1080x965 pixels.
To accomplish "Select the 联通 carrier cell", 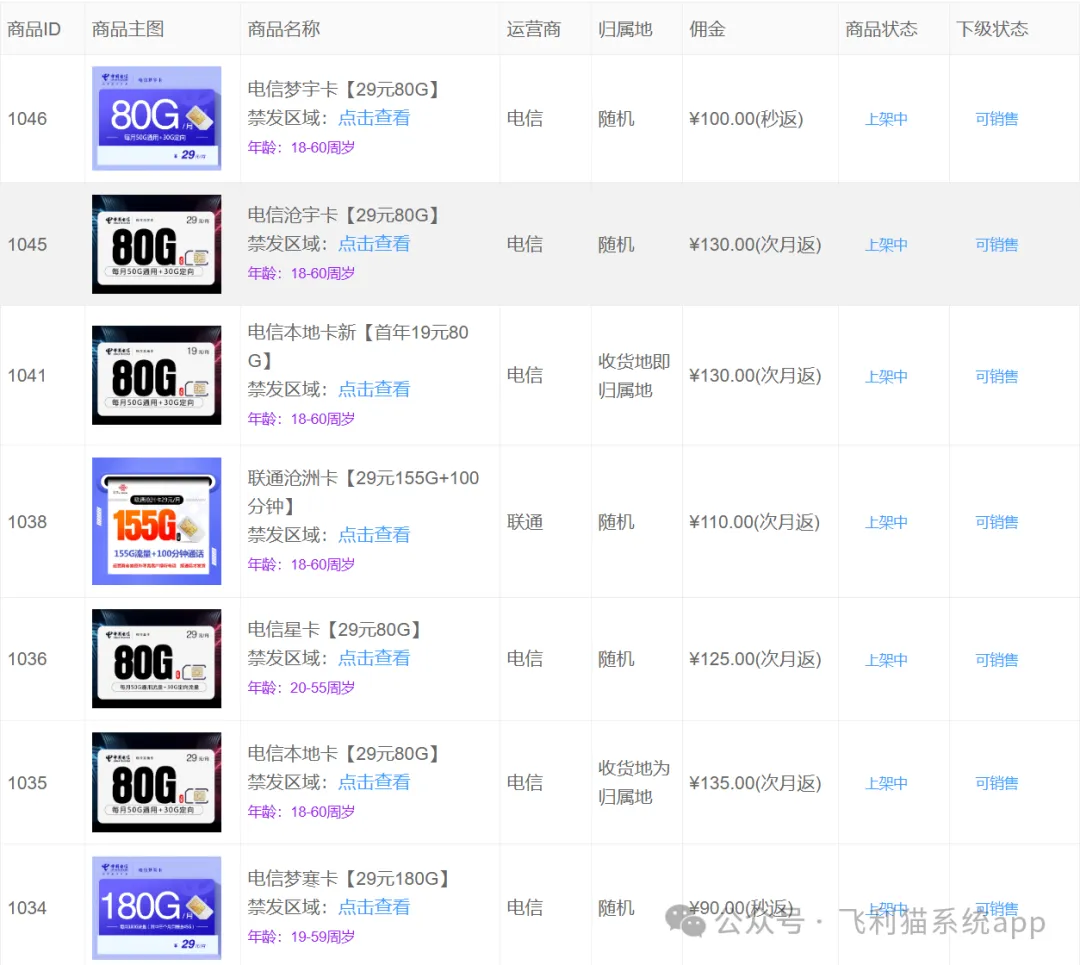I will tap(525, 522).
